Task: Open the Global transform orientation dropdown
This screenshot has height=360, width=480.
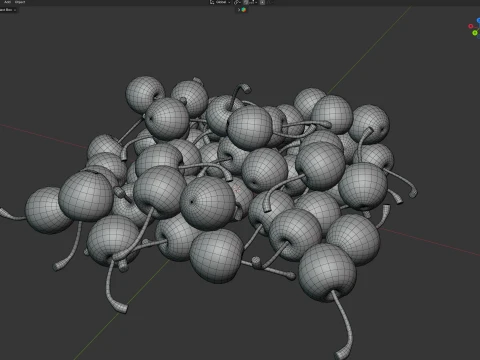Action: (220, 2)
